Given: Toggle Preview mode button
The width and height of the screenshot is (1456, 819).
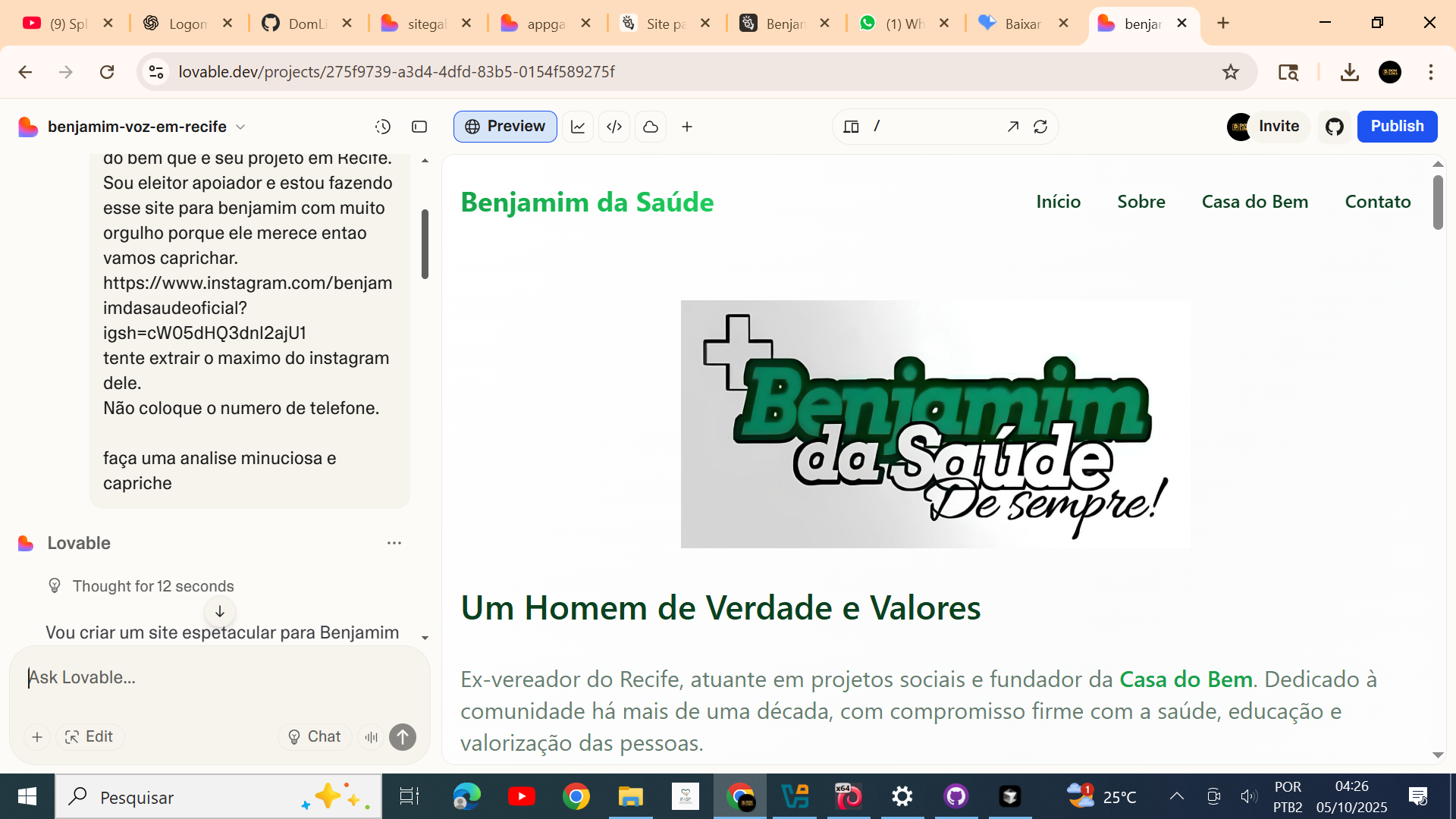Looking at the screenshot, I should 505,127.
